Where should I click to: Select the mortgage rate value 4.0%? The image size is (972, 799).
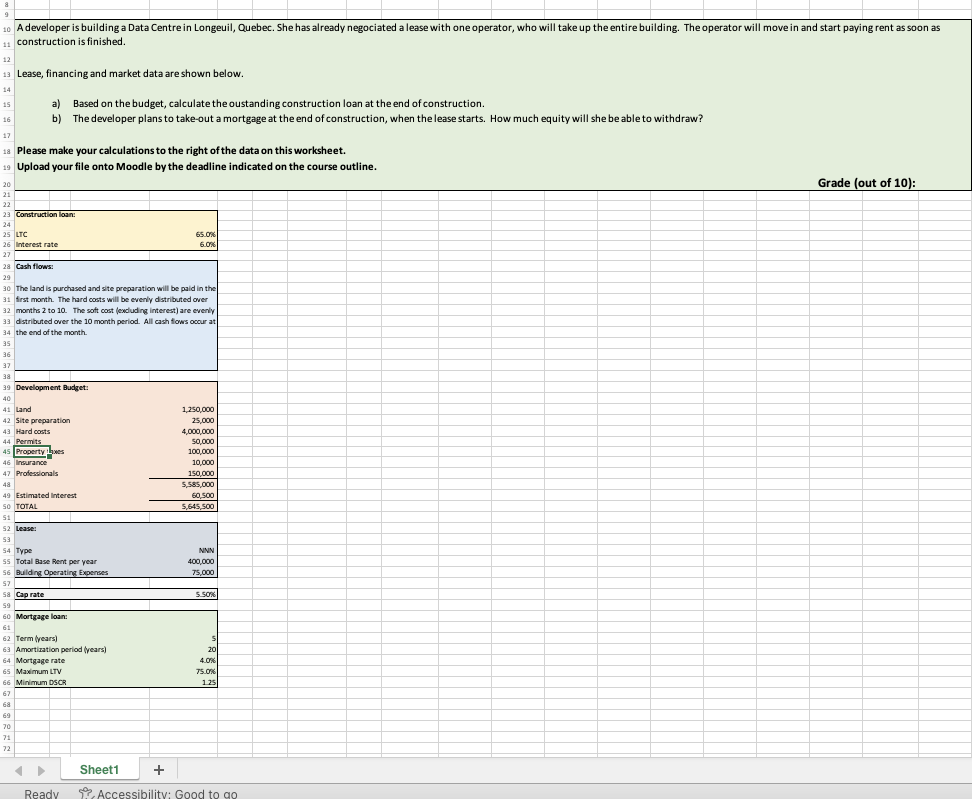click(x=208, y=661)
